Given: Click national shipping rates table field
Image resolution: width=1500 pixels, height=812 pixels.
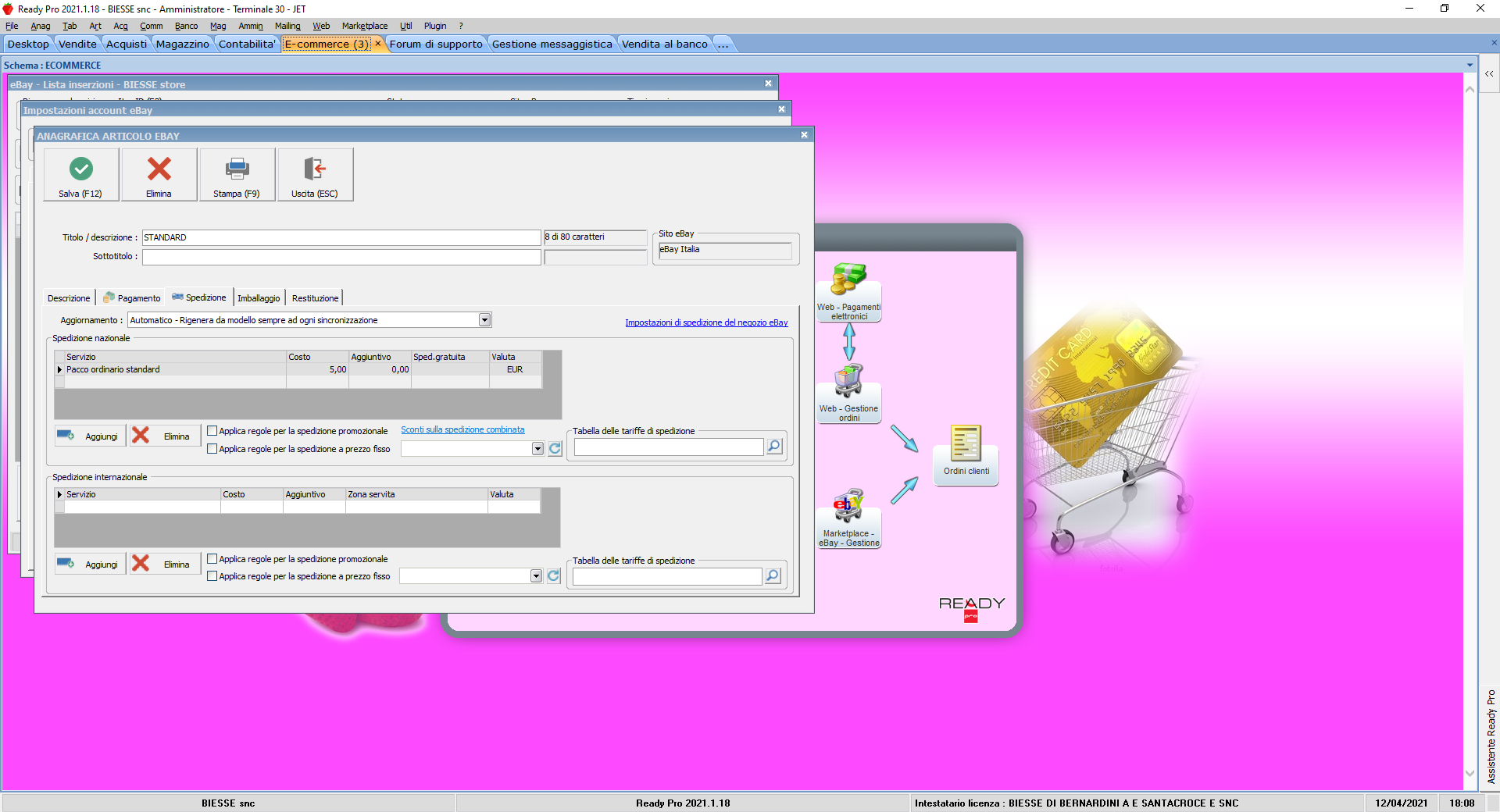Looking at the screenshot, I should 669,447.
